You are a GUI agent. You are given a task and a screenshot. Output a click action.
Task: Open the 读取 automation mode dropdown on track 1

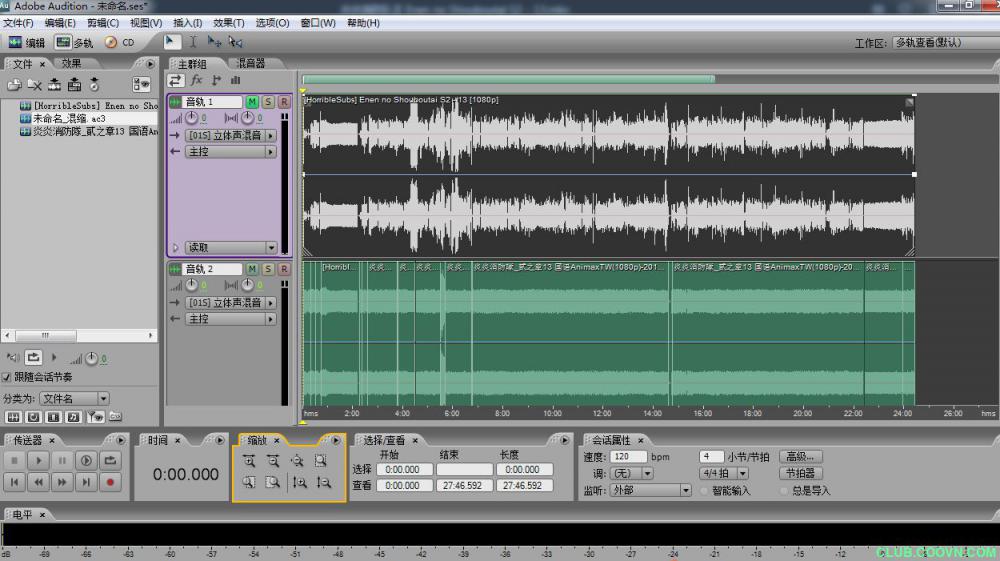click(x=231, y=248)
